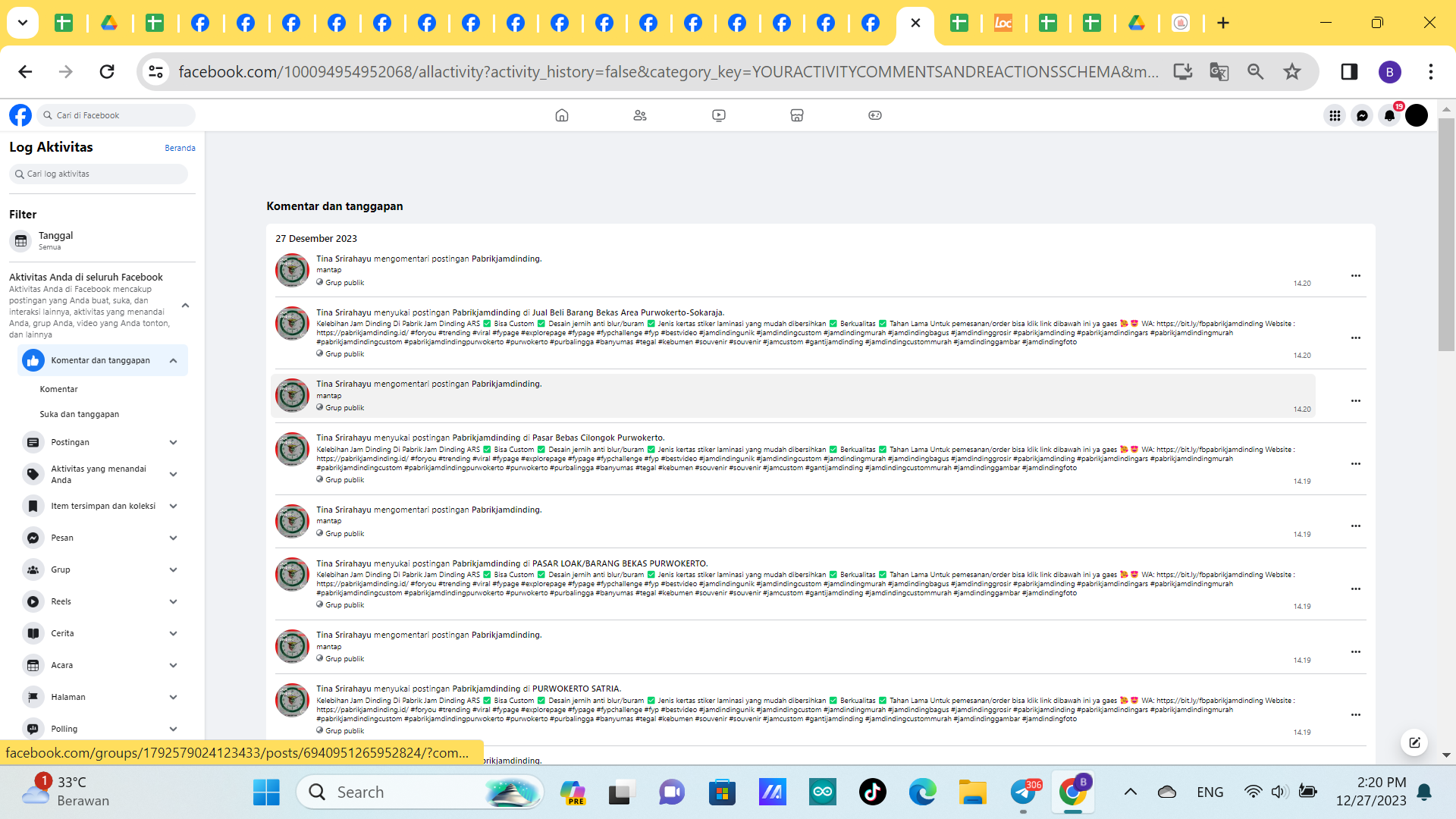
Task: Select the Komentar sub-item
Action: click(59, 389)
